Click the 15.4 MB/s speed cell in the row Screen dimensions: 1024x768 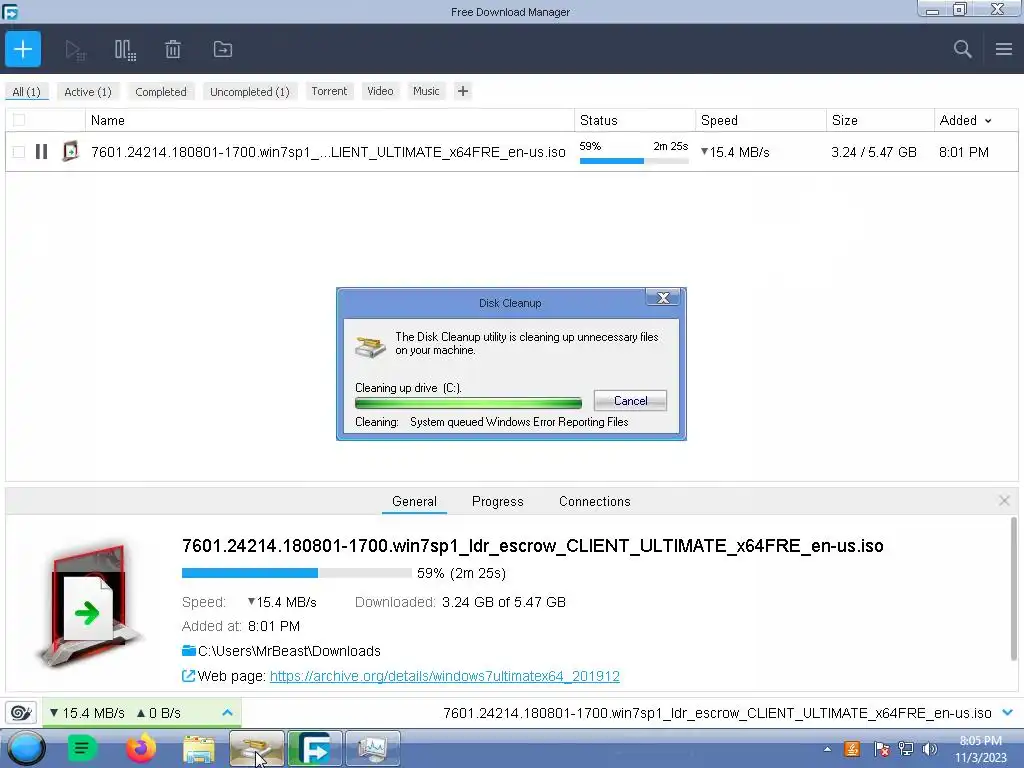coord(735,152)
